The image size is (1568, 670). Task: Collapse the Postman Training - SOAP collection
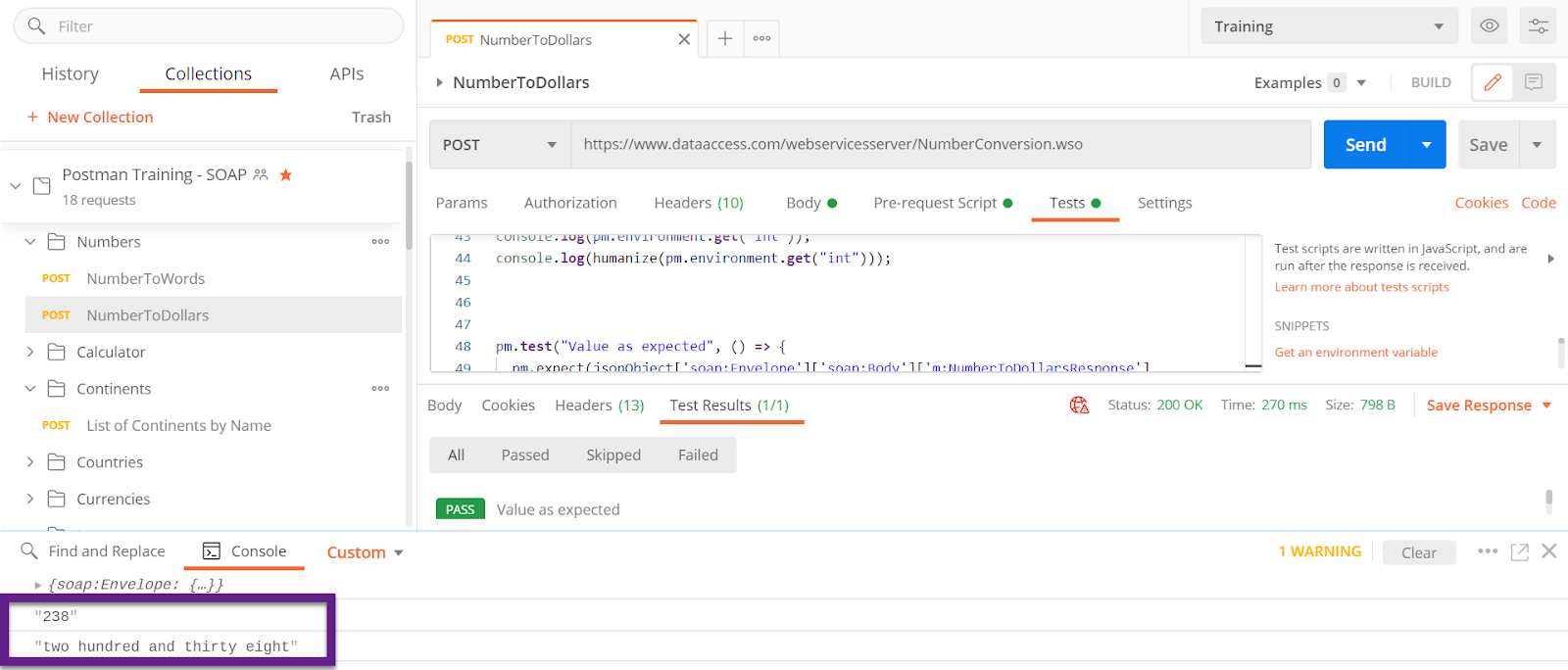point(16,185)
